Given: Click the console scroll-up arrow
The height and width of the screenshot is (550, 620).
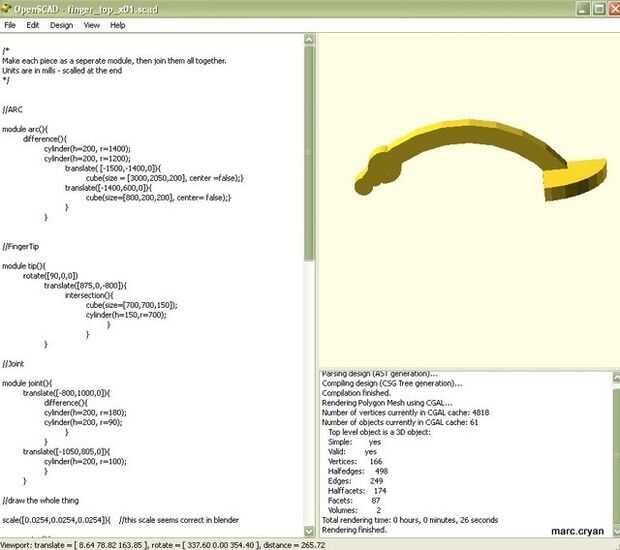Looking at the screenshot, I should coord(616,377).
